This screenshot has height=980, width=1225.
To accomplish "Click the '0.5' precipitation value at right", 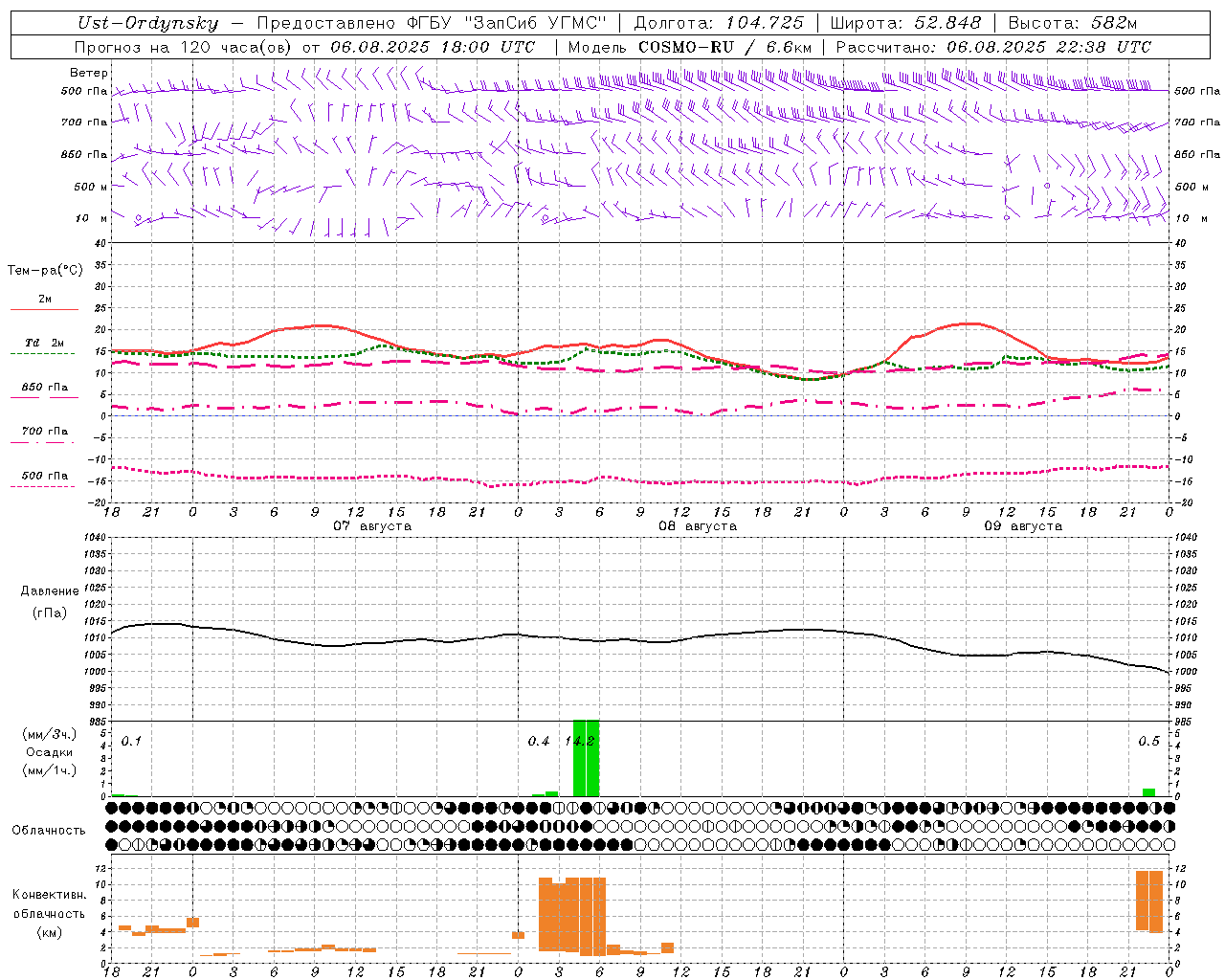I will [x=1148, y=741].
